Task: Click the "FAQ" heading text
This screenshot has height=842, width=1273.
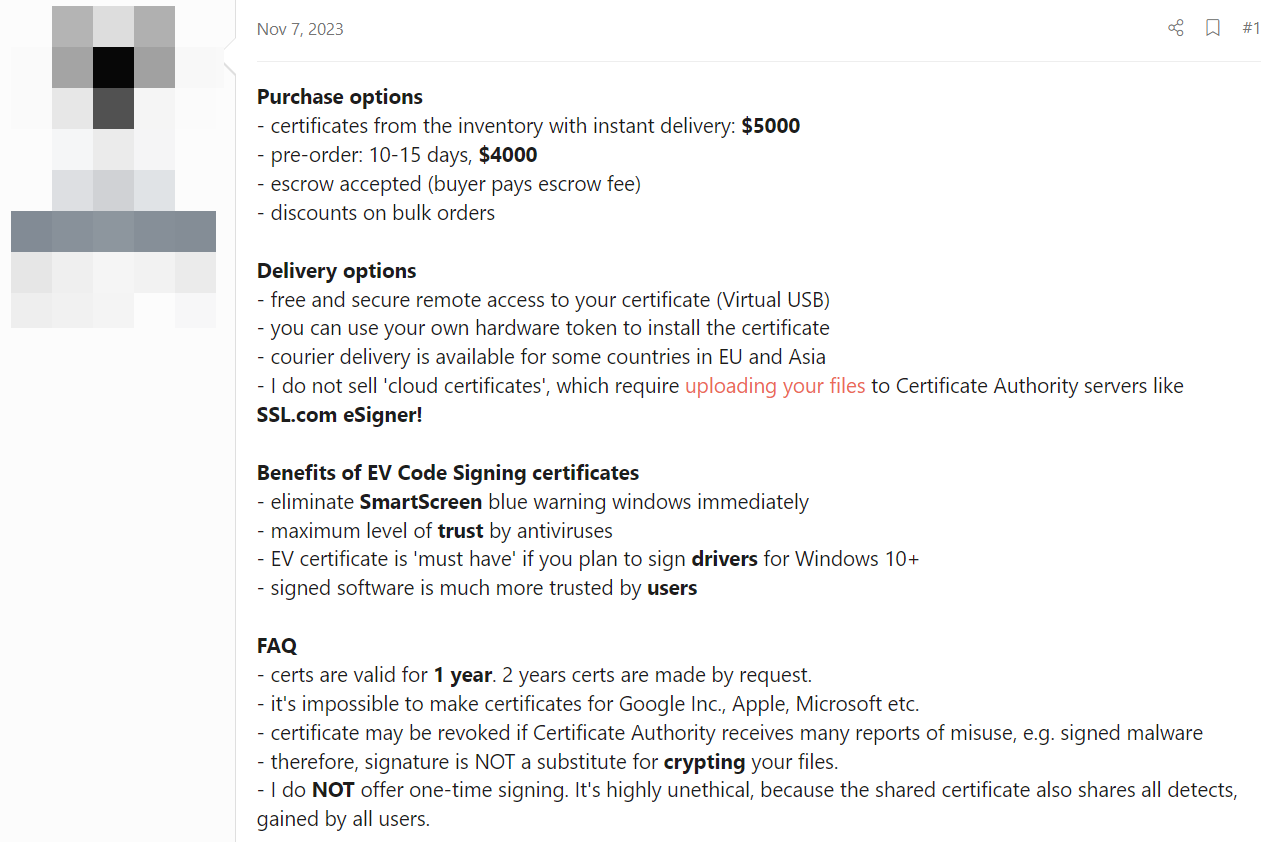Action: [x=277, y=646]
